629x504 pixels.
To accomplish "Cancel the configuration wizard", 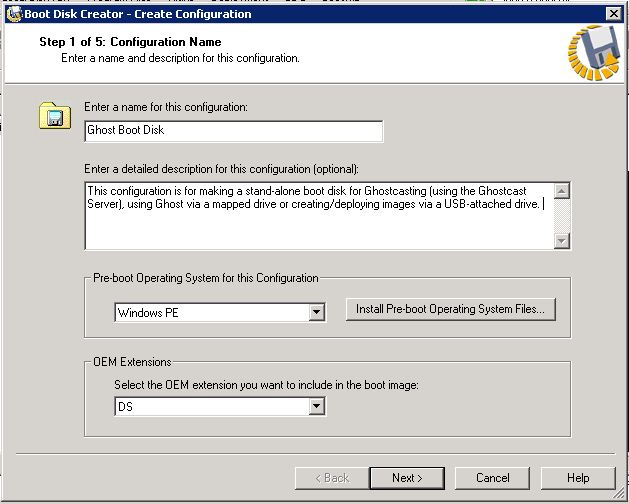I will click(493, 478).
